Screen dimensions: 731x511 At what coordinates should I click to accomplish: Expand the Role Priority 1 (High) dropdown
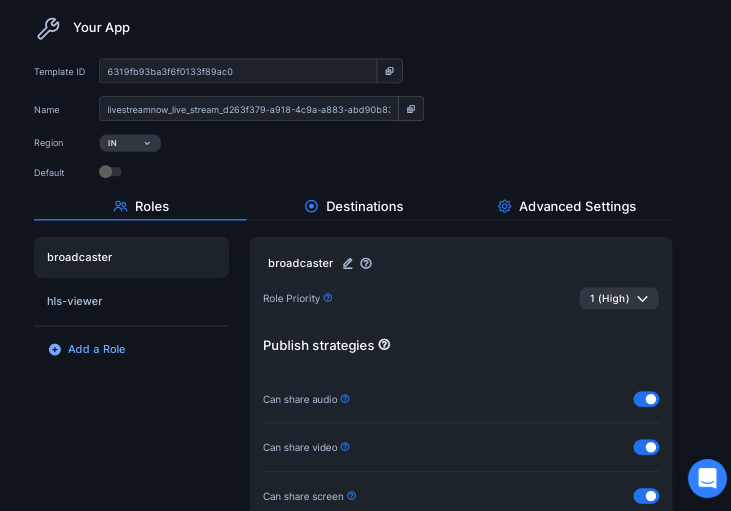[619, 298]
